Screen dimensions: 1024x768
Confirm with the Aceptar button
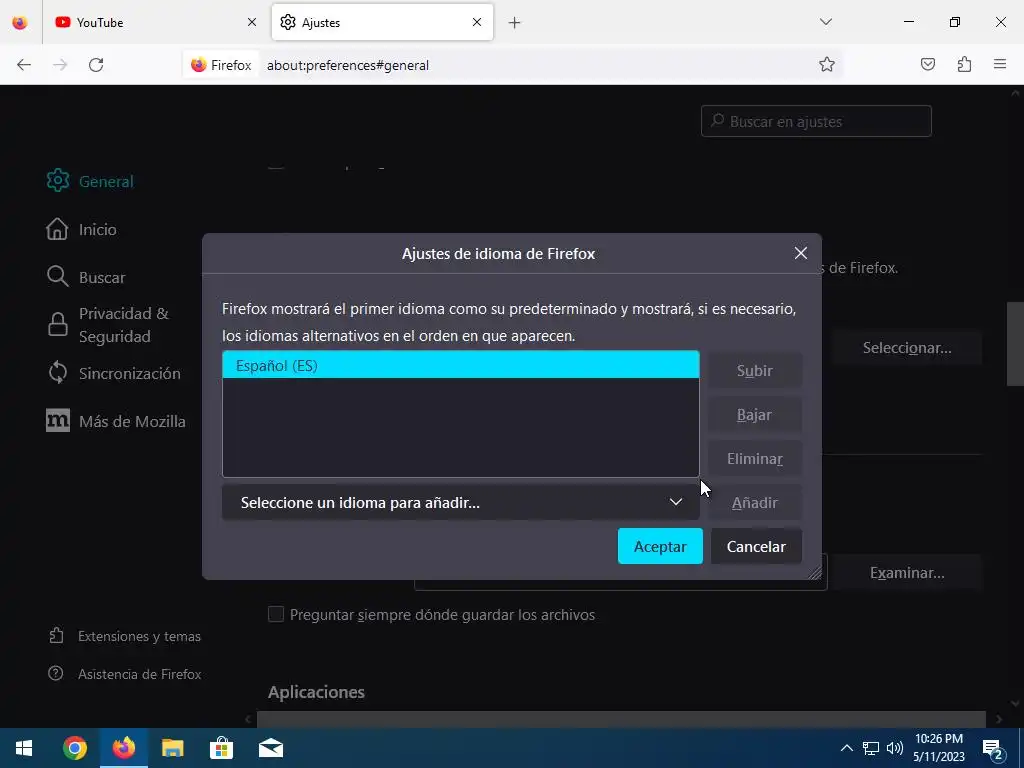coord(660,546)
